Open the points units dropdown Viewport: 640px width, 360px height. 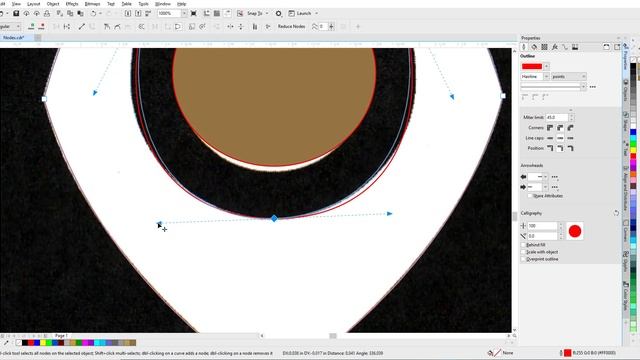[x=584, y=76]
